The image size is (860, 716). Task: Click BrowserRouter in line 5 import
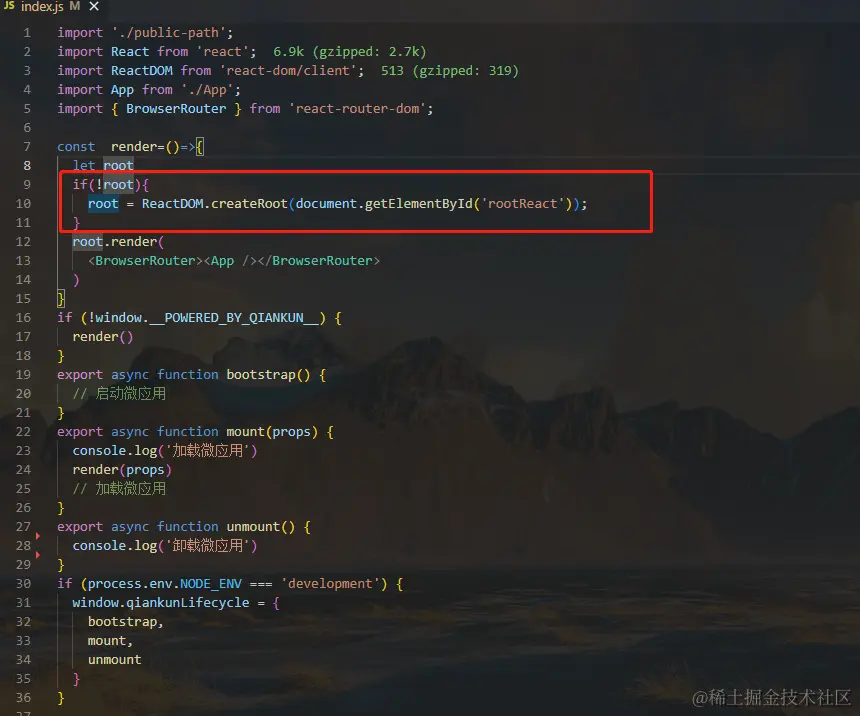(x=176, y=109)
